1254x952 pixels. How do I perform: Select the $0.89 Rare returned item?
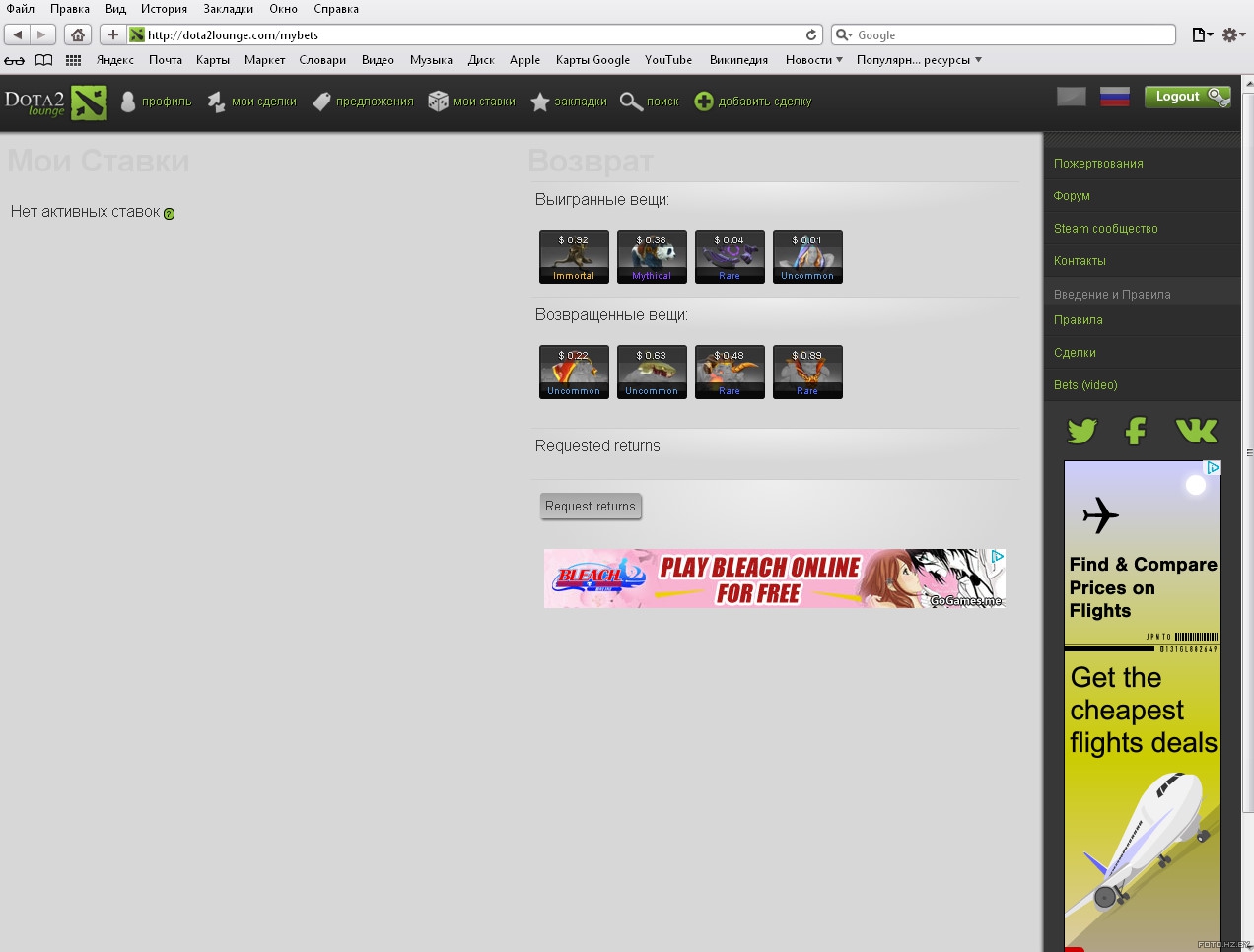click(807, 373)
